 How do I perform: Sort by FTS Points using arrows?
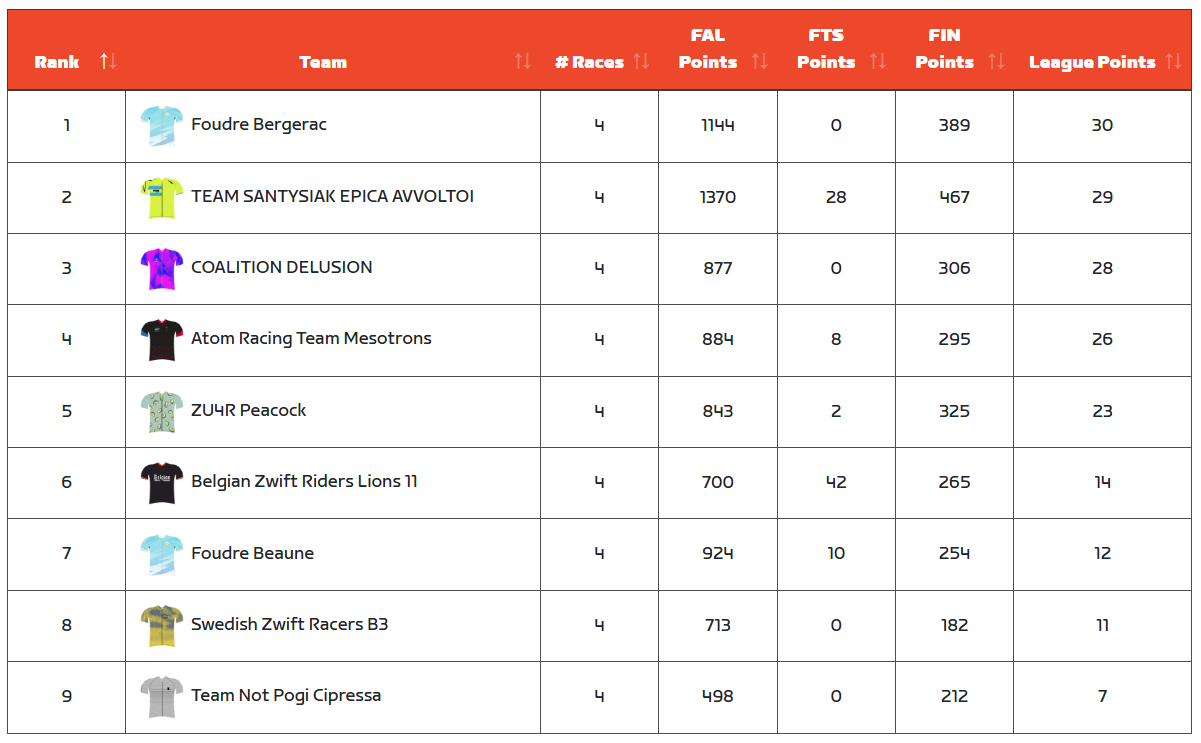878,62
